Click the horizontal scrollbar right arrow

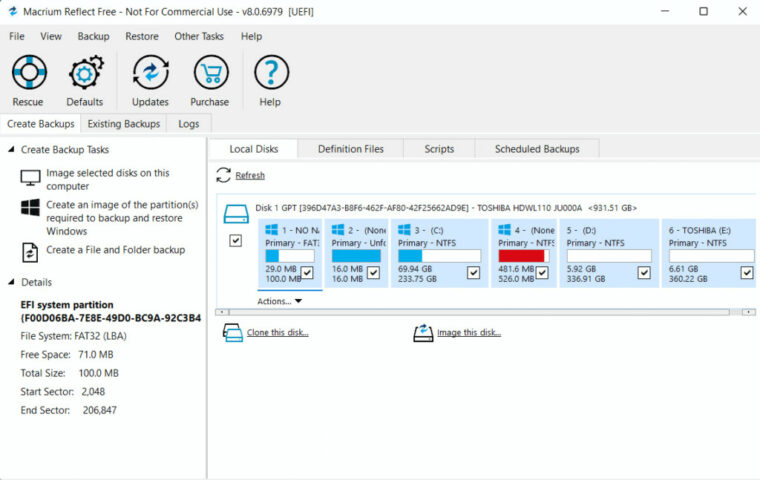coord(749,312)
